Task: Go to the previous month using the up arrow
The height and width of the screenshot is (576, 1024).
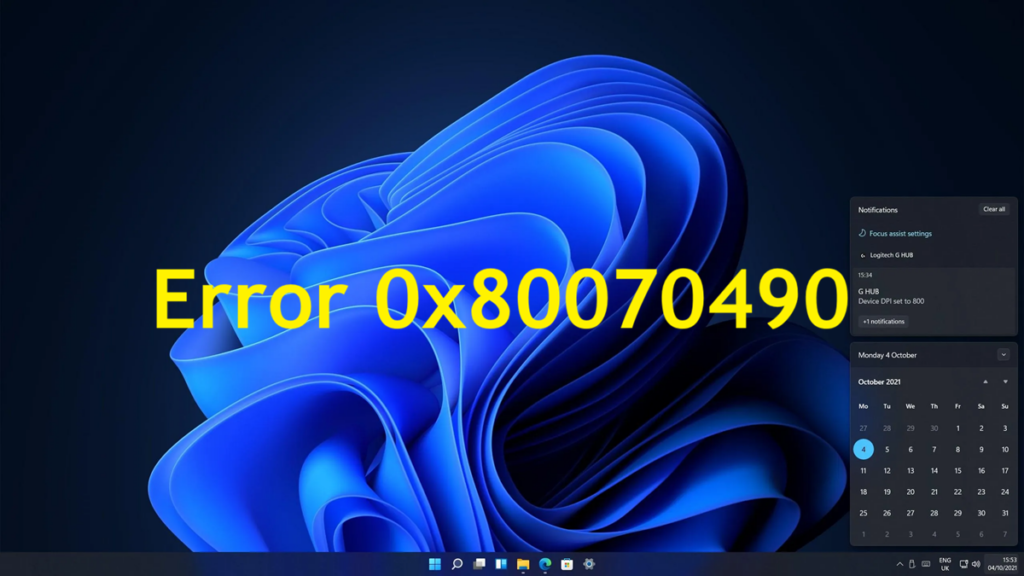Action: click(985, 382)
